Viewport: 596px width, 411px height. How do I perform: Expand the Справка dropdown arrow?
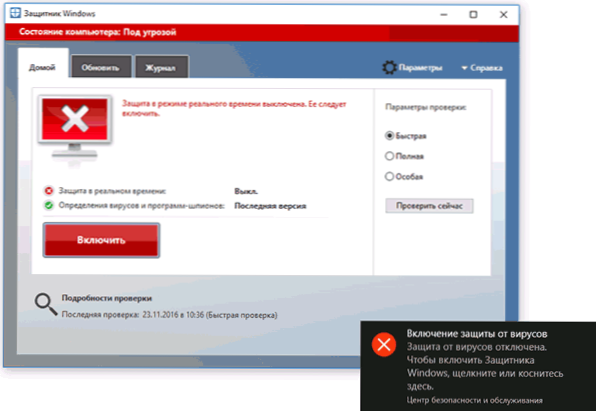click(x=464, y=68)
